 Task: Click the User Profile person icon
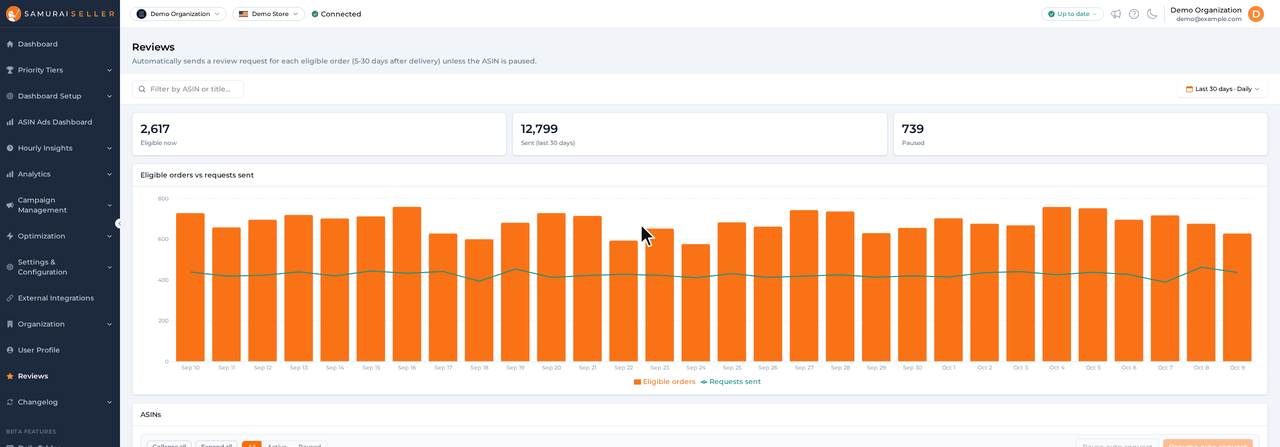tap(10, 350)
